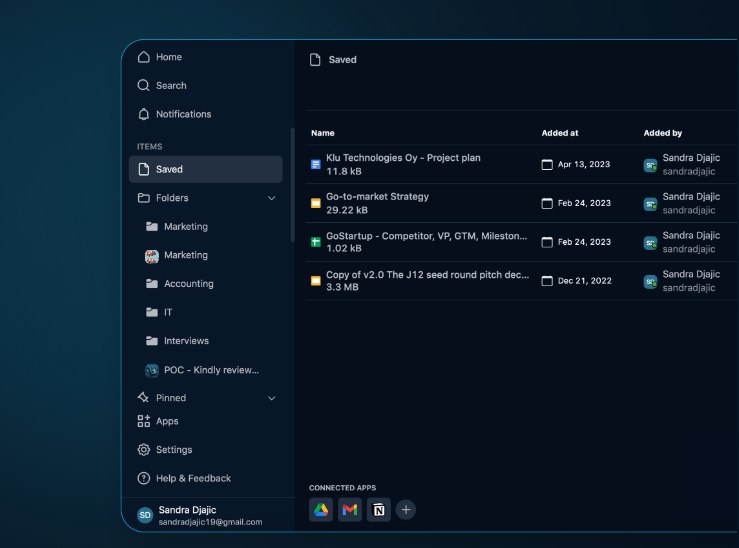Click the Help & Feedback question mark icon
The height and width of the screenshot is (548, 739).
click(144, 478)
